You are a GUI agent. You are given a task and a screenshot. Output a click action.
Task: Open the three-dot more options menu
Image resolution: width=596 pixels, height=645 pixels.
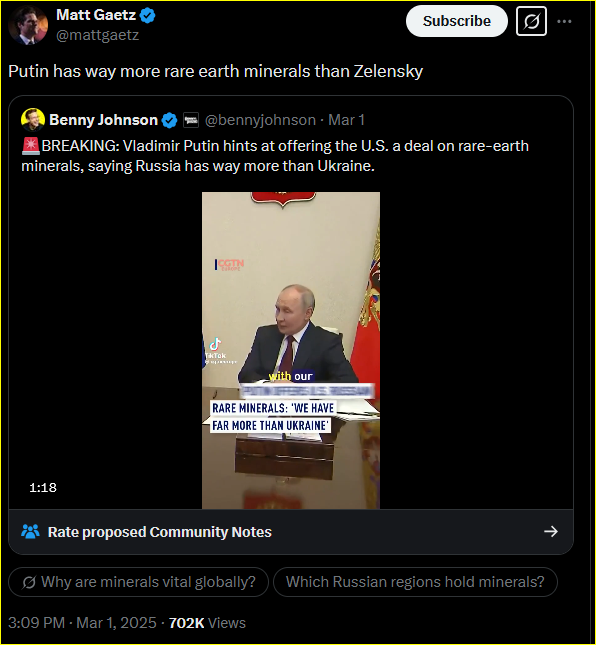[564, 21]
